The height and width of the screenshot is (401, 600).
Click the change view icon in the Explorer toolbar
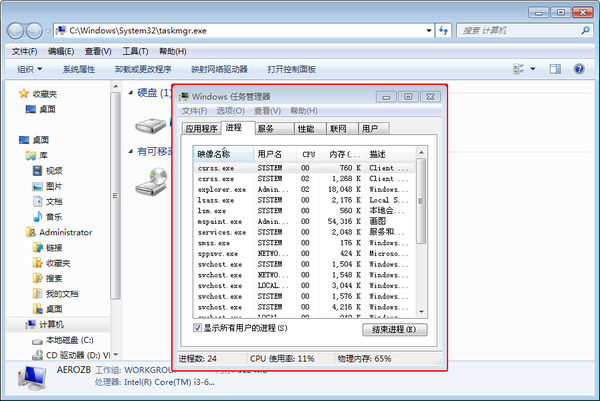(519, 69)
